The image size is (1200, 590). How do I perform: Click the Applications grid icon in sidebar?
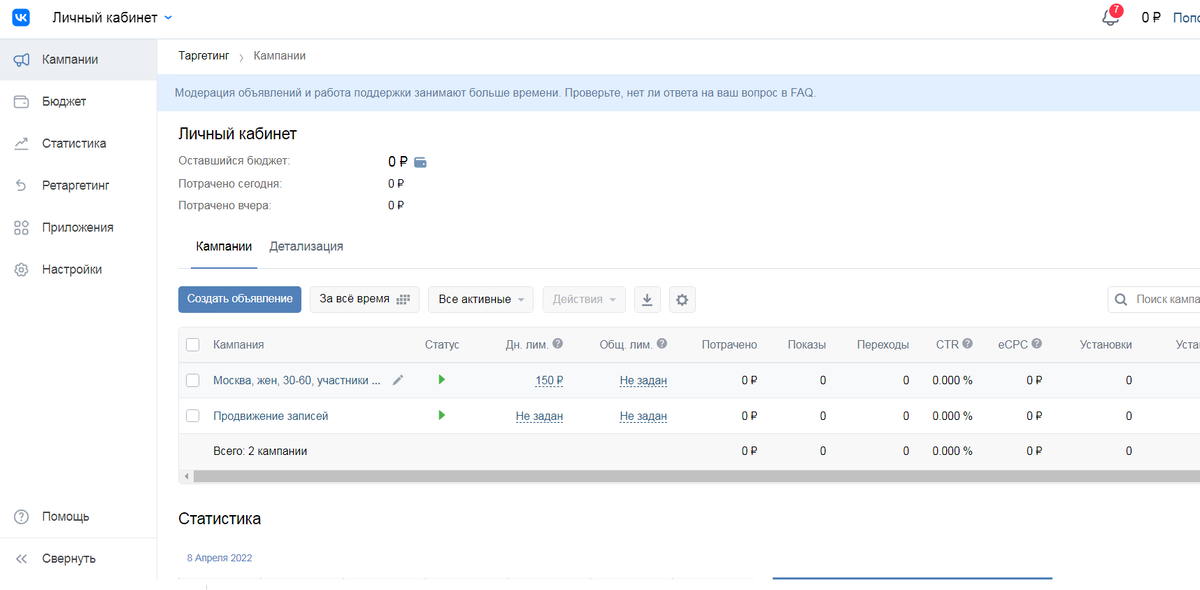tap(21, 228)
